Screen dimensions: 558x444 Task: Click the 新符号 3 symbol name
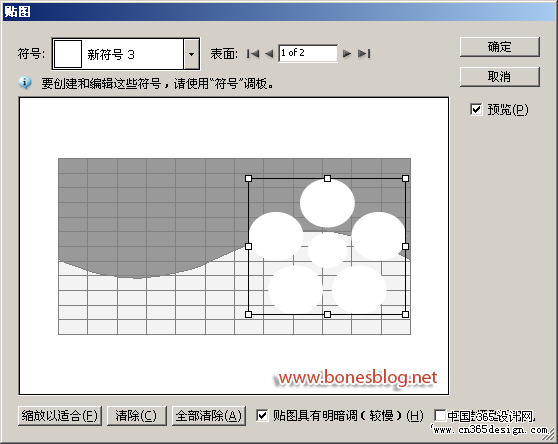pyautogui.click(x=111, y=54)
